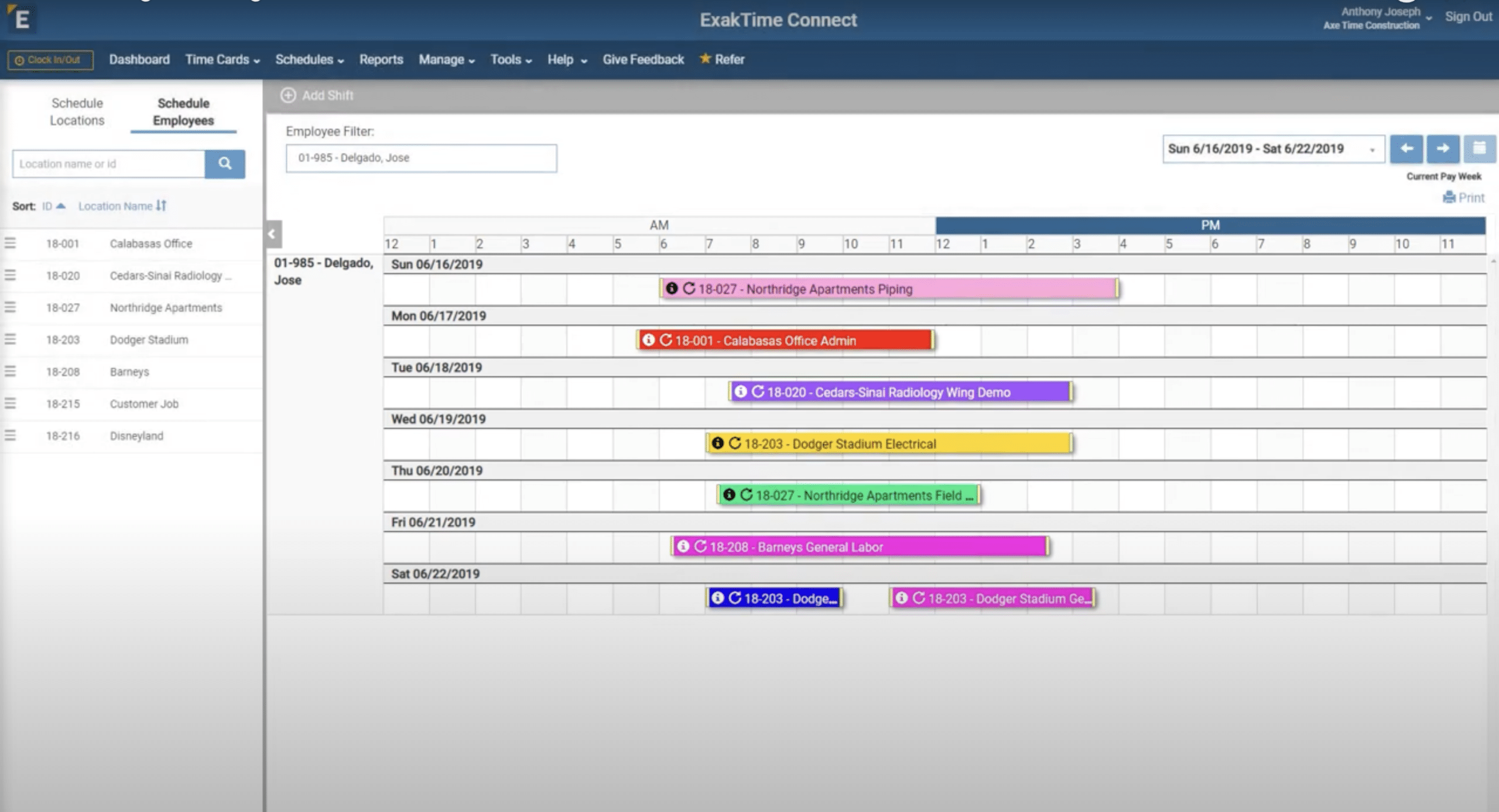This screenshot has height=812, width=1499.
Task: Click the Print link
Action: tap(1463, 198)
